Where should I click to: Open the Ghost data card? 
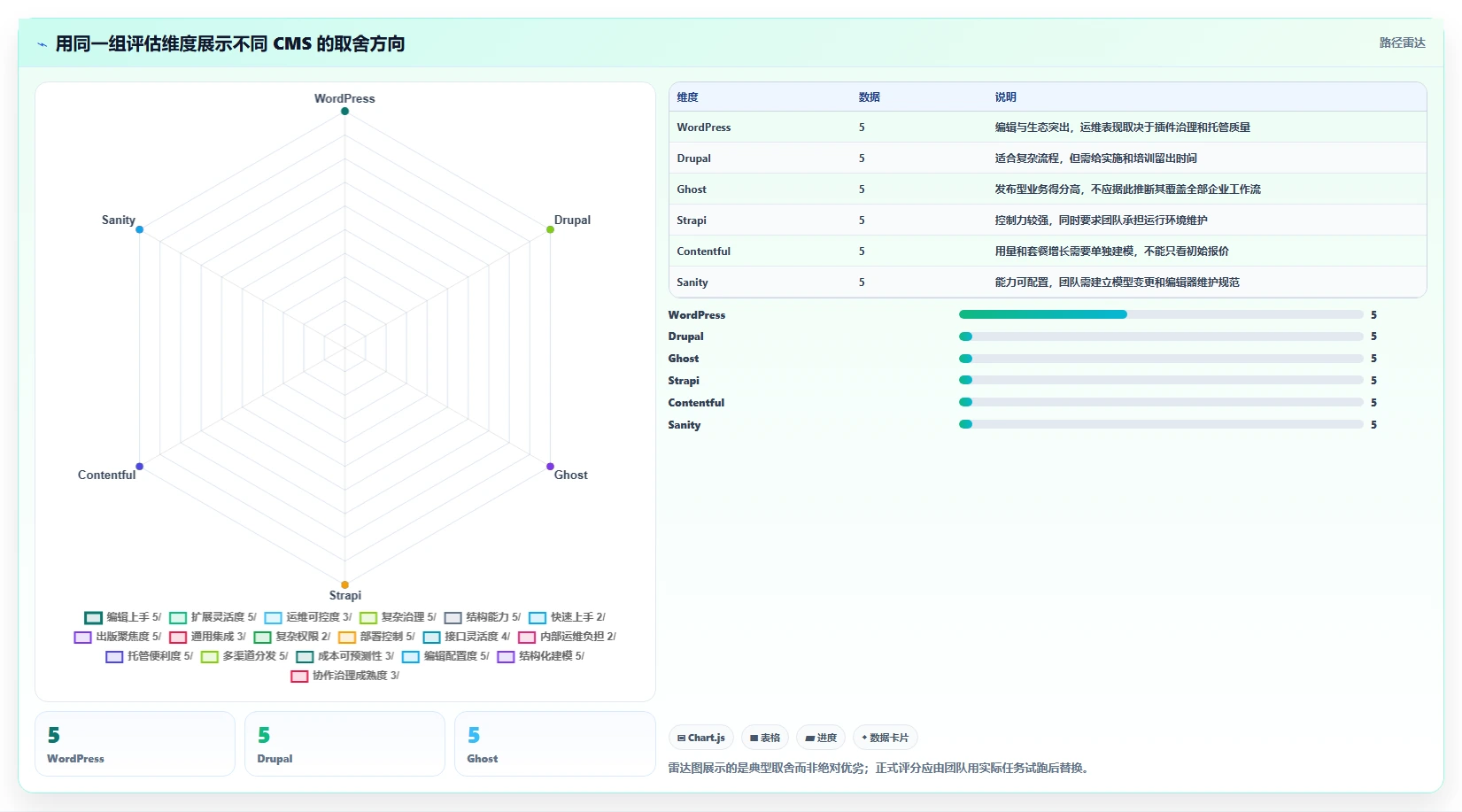click(555, 744)
